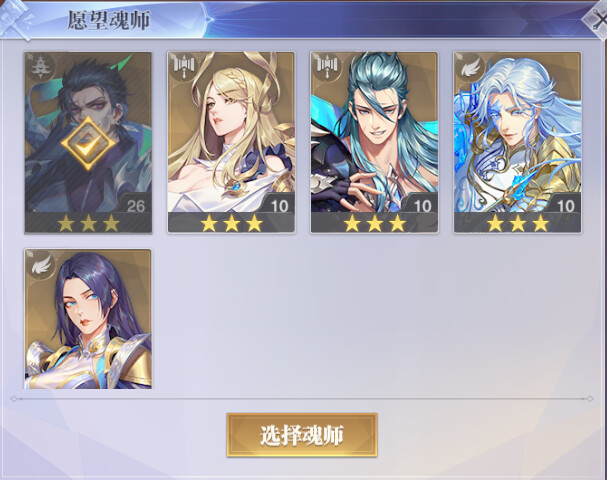Click the tower class icon on the teal-haired card
This screenshot has height=480, width=607.
[327, 66]
